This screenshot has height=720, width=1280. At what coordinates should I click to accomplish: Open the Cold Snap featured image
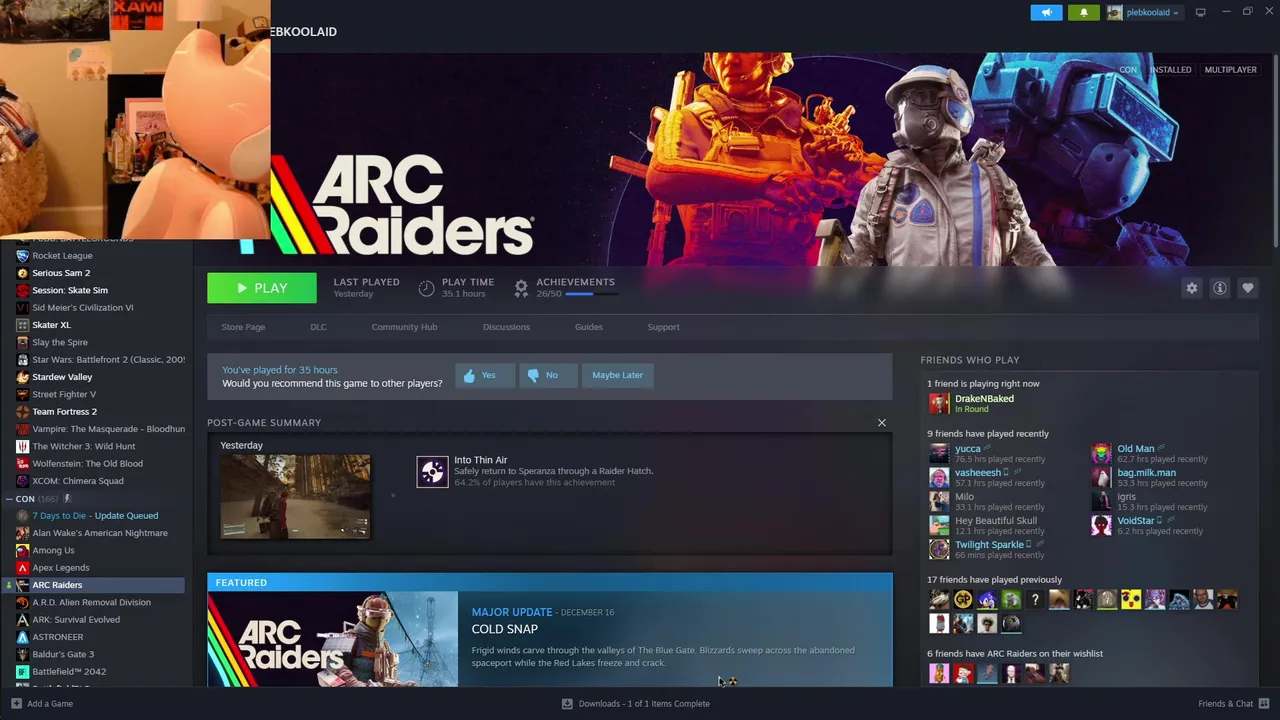click(332, 640)
